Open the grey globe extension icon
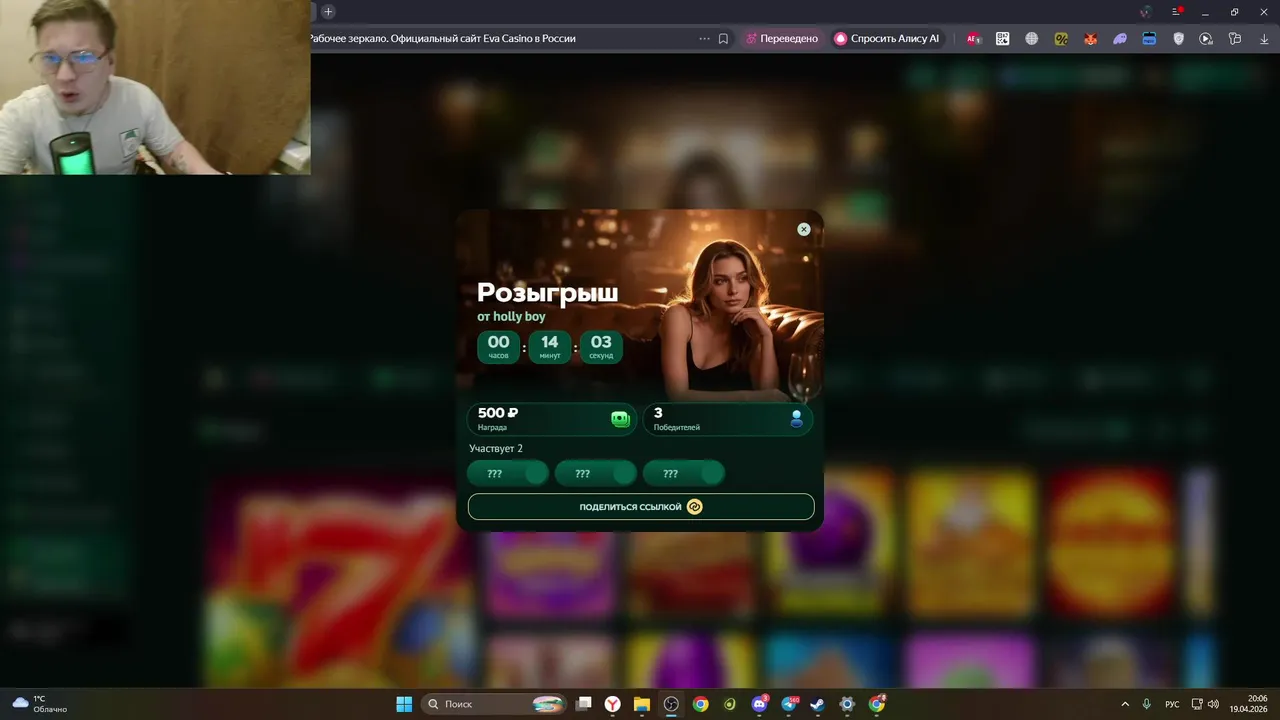Viewport: 1280px width, 720px height. (x=1032, y=39)
